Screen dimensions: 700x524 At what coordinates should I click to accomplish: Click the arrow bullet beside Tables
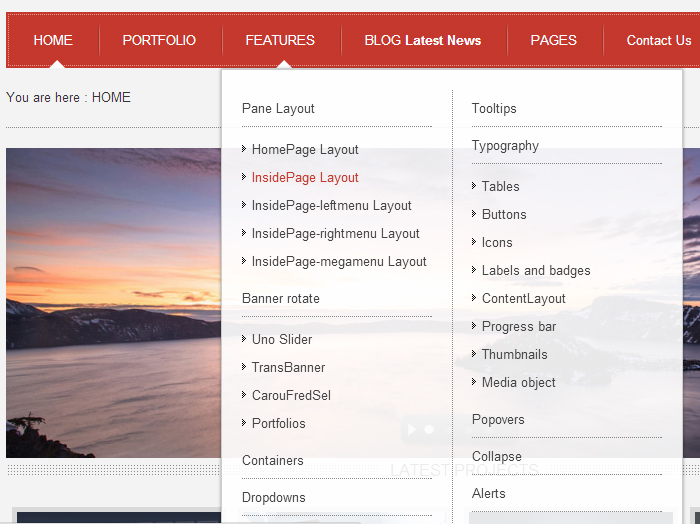point(474,186)
